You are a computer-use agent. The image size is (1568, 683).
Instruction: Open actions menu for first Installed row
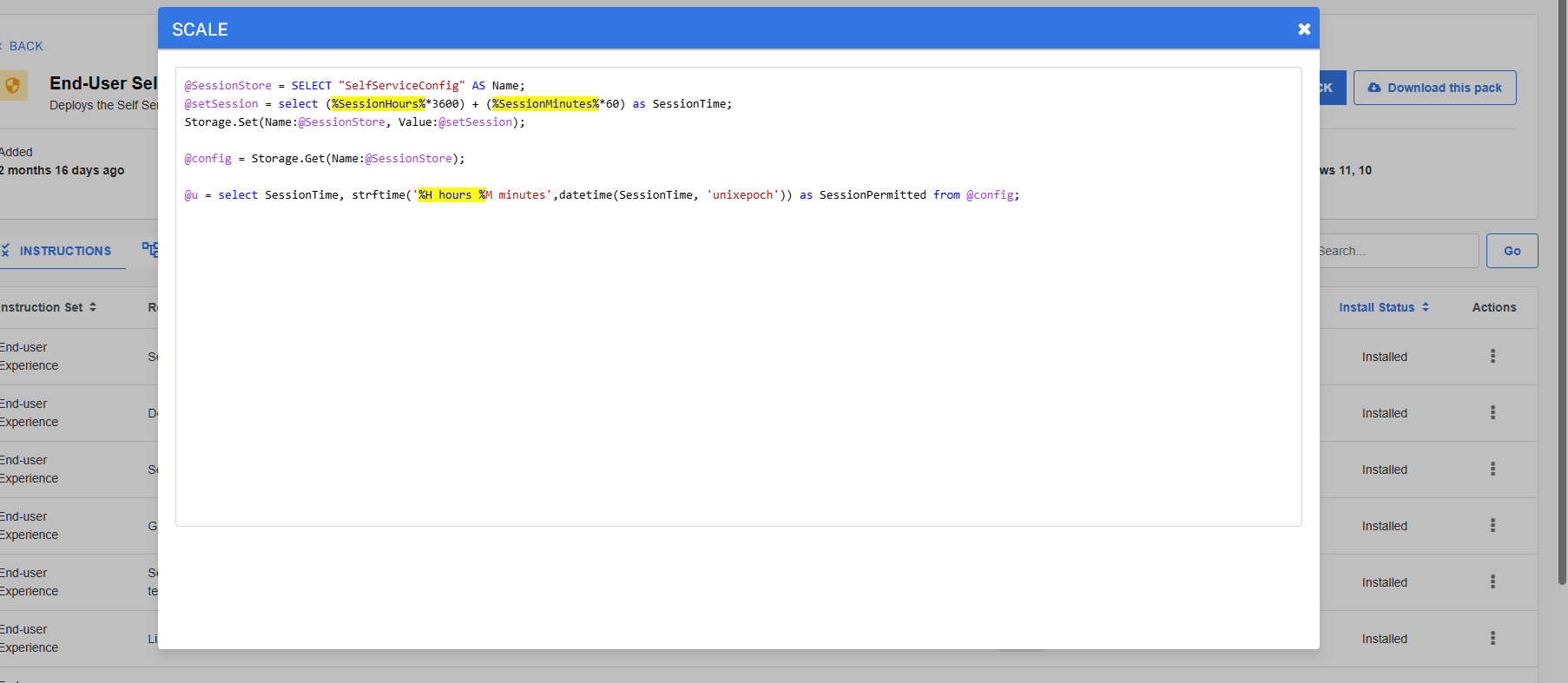tap(1492, 356)
